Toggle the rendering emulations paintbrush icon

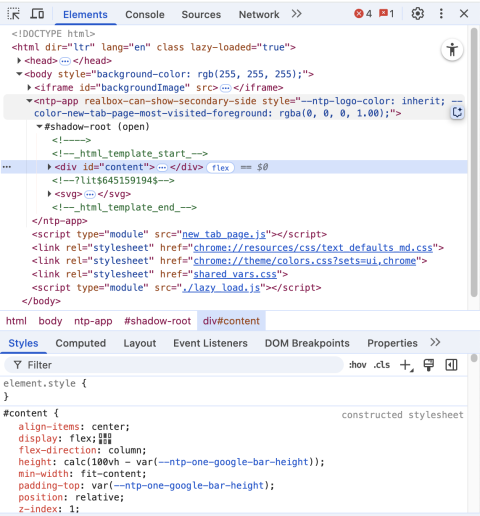point(429,365)
